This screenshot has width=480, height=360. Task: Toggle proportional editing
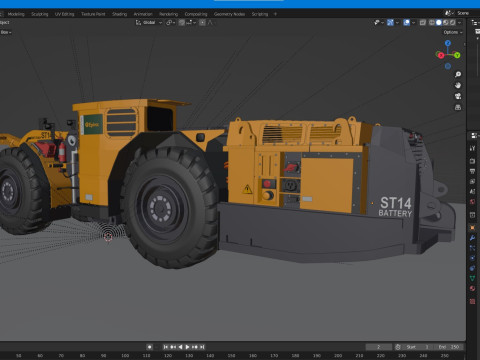click(x=202, y=23)
